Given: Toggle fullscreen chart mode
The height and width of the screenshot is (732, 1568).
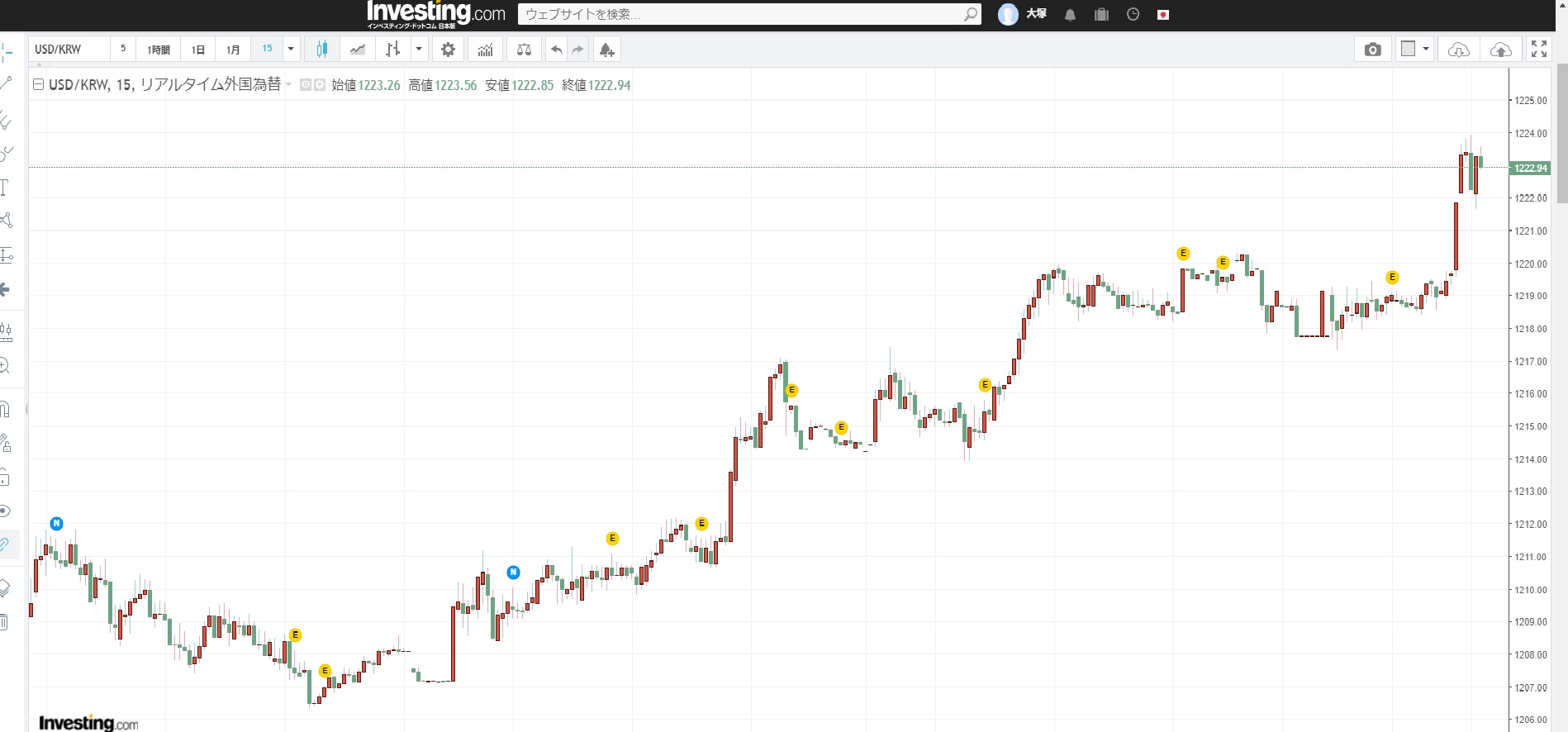Looking at the screenshot, I should point(1538,50).
